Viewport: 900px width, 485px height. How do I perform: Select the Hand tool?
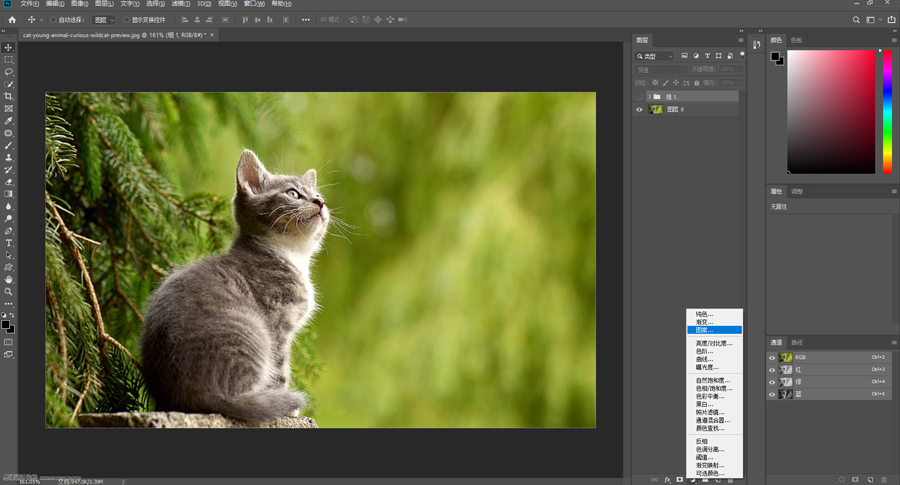click(x=9, y=280)
